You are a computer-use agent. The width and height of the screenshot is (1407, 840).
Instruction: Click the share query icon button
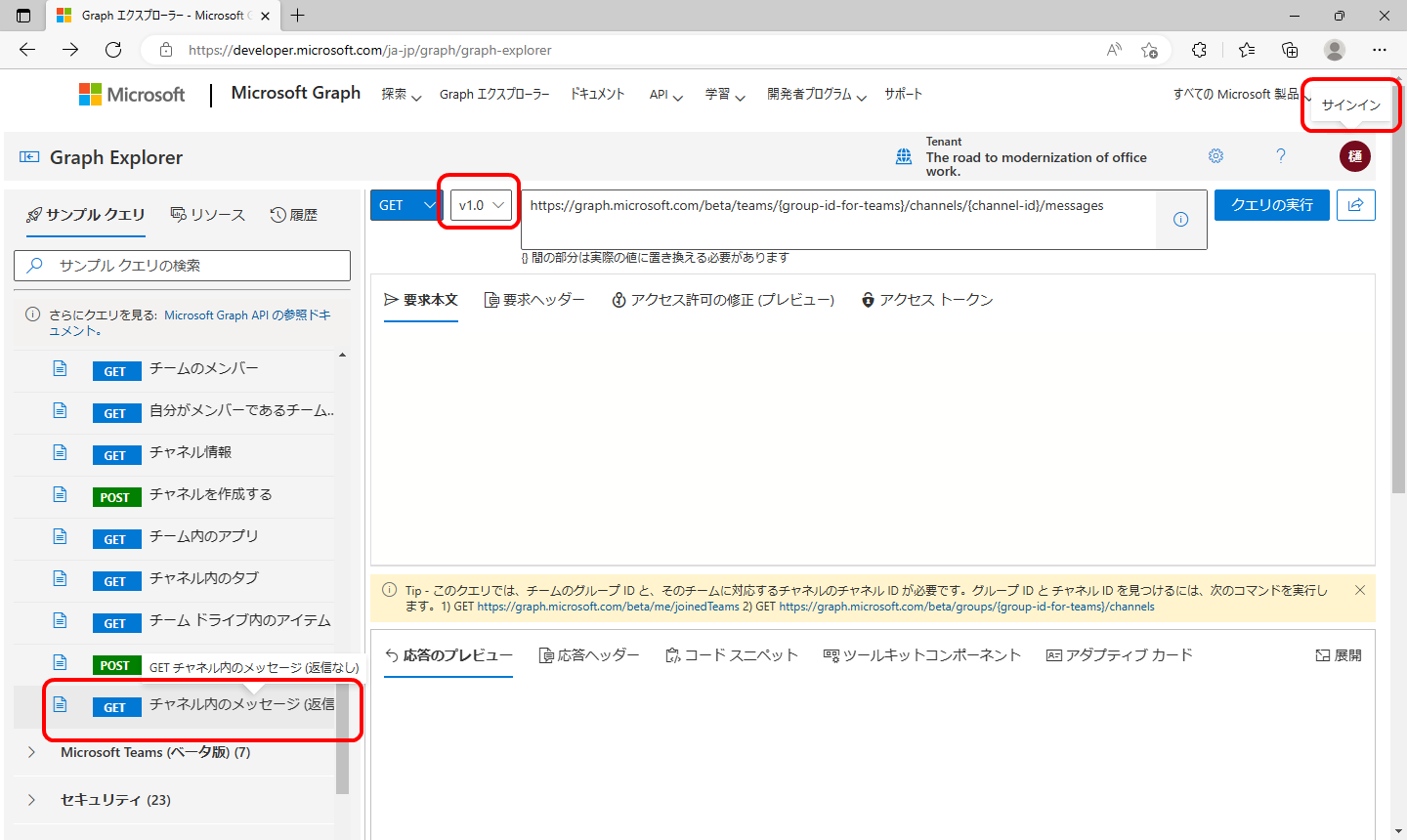tap(1356, 205)
